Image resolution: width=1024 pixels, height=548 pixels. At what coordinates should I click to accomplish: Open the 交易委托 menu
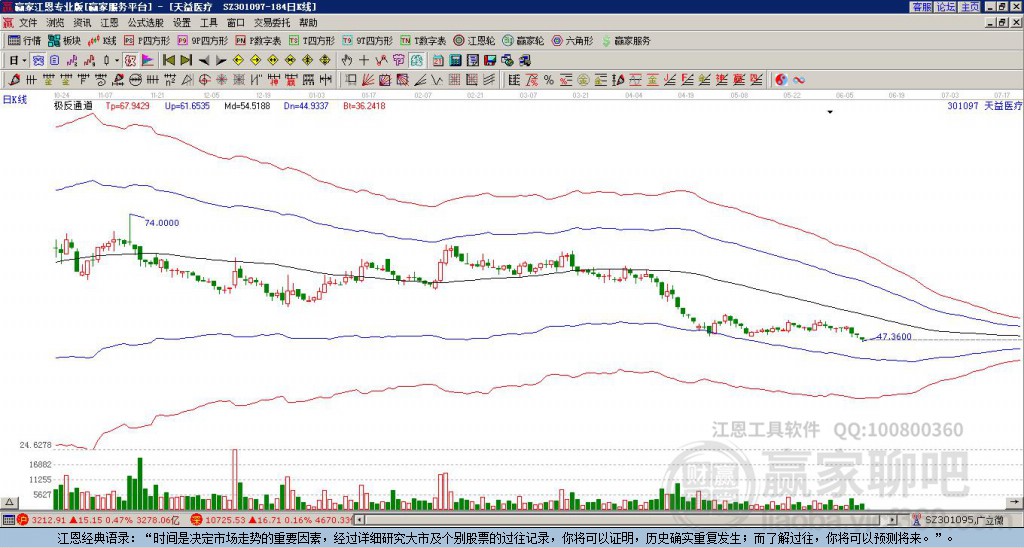(x=272, y=23)
